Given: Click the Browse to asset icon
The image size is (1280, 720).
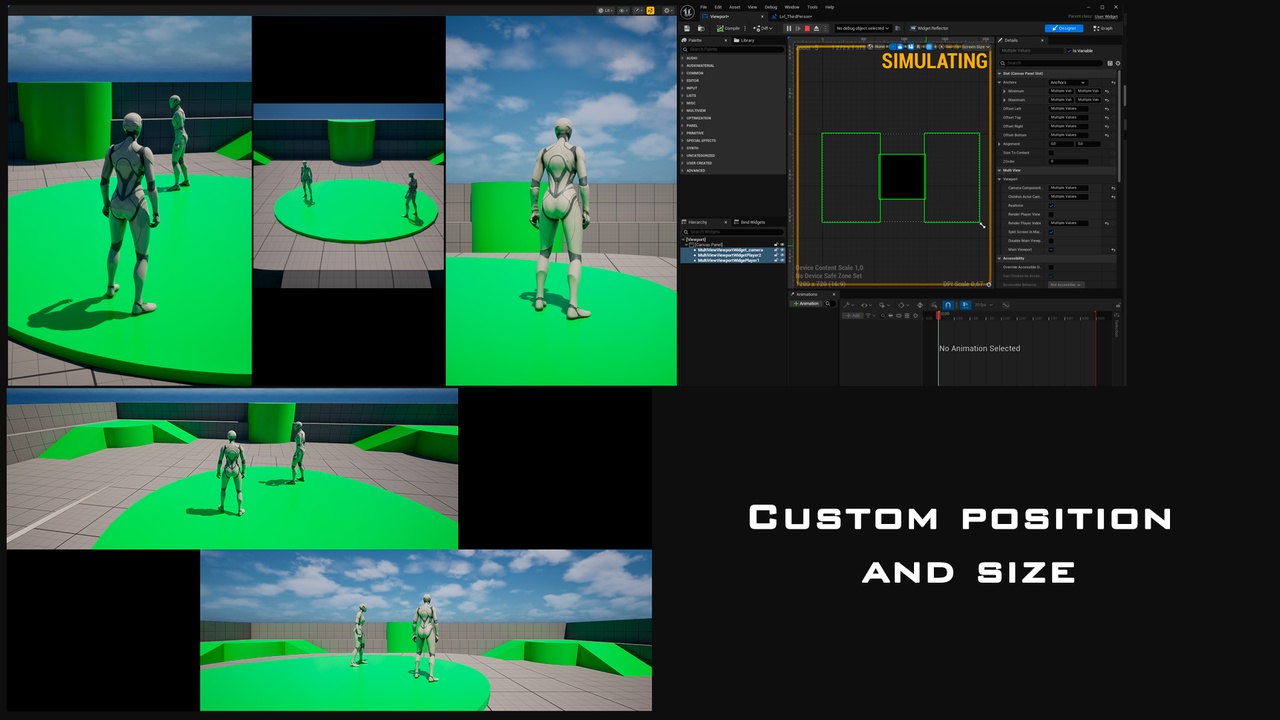Looking at the screenshot, I should click(x=701, y=28).
